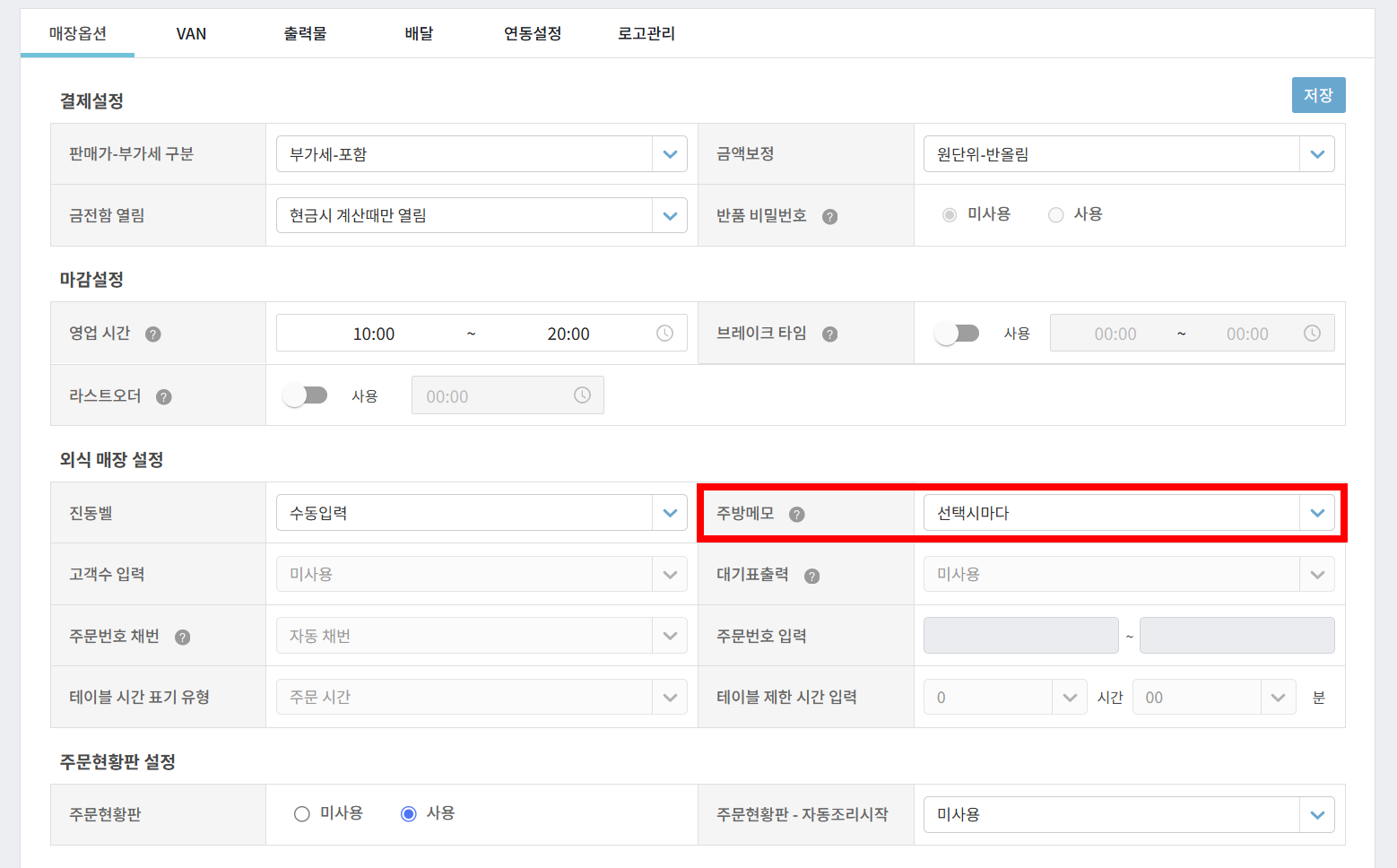Click 테이블 제한 시간 입력 label
The height and width of the screenshot is (868, 1397).
pyautogui.click(x=786, y=697)
